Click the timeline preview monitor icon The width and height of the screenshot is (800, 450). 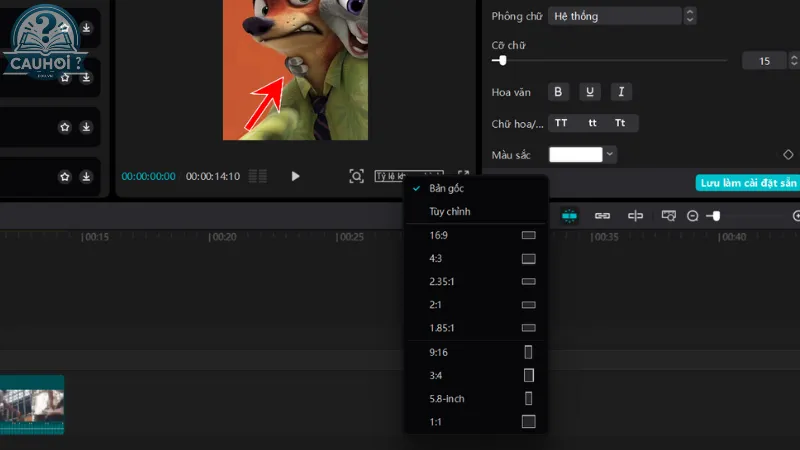point(668,216)
